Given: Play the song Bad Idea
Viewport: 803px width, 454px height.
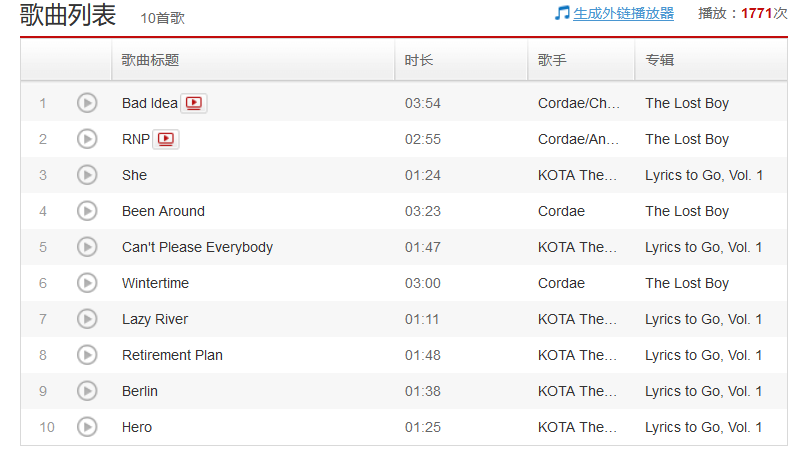Looking at the screenshot, I should pyautogui.click(x=87, y=103).
